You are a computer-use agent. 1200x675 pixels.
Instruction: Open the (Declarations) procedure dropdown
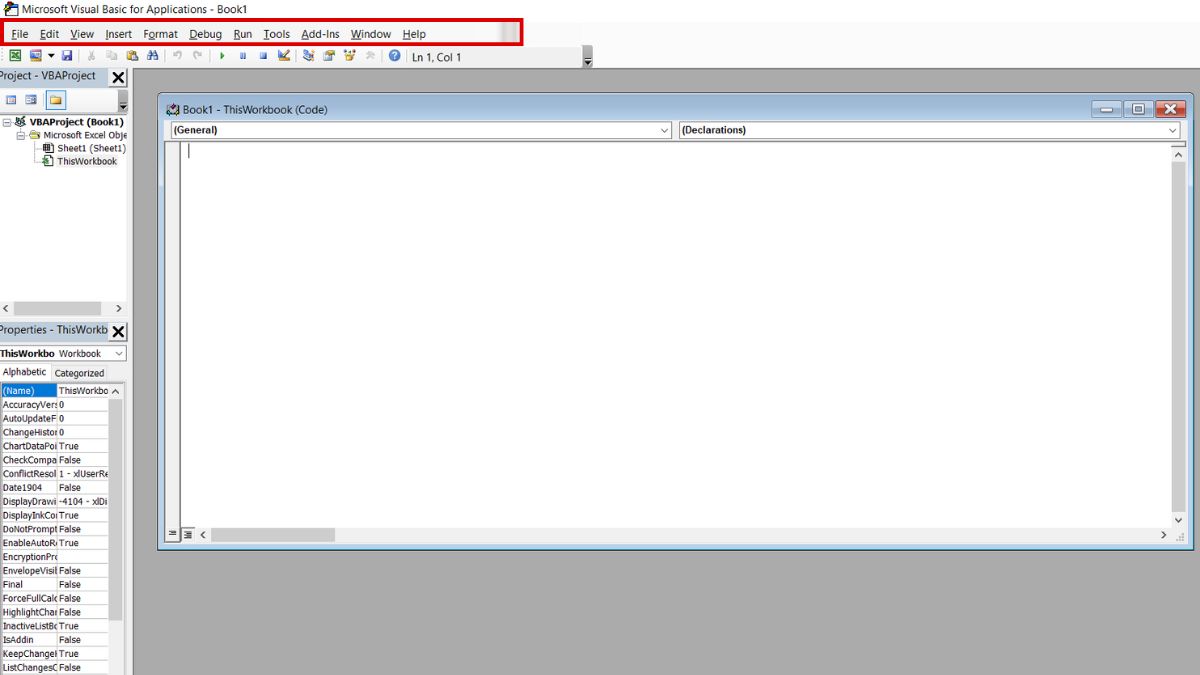pyautogui.click(x=929, y=130)
